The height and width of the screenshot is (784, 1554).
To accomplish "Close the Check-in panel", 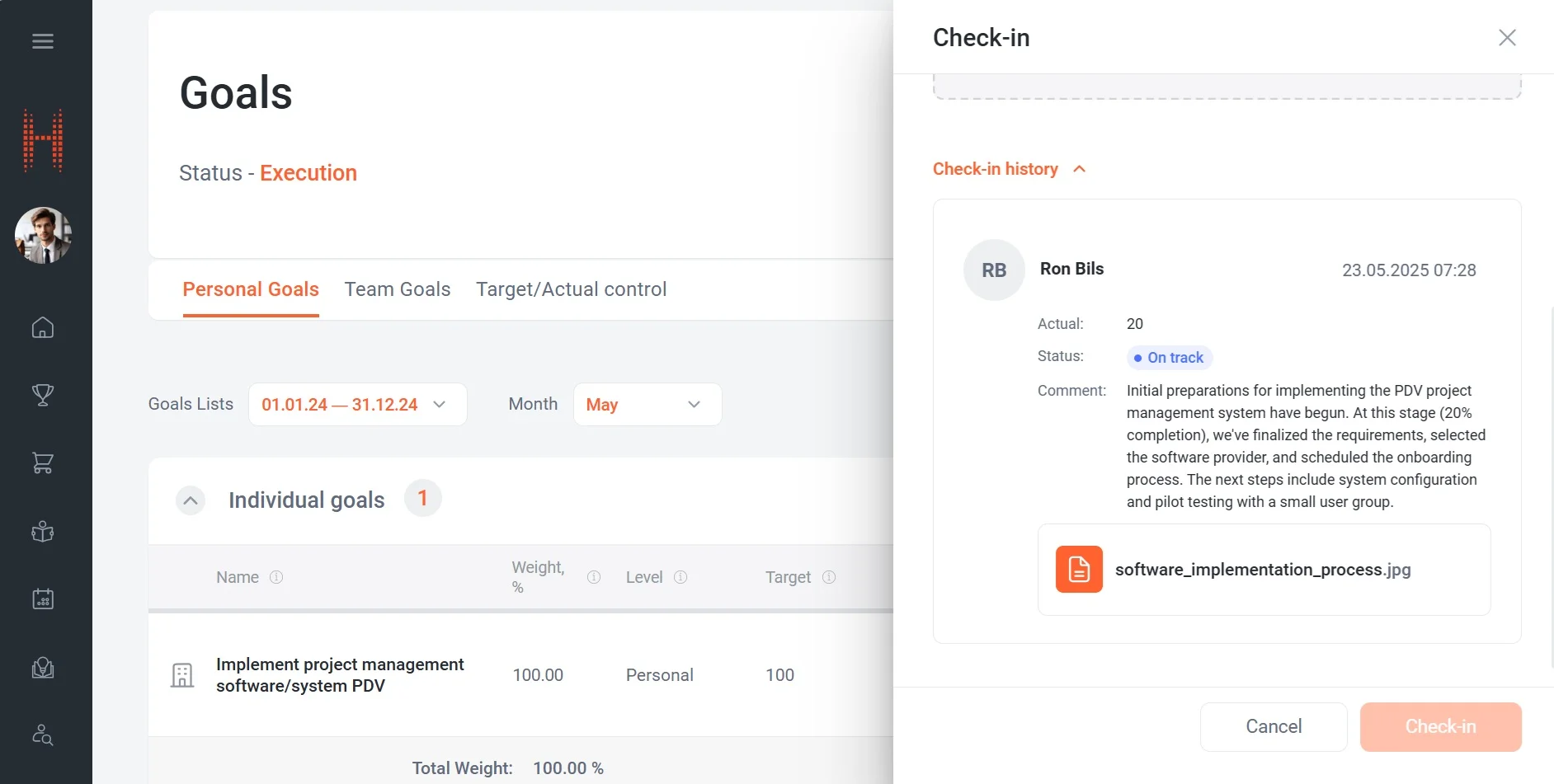I will [1507, 38].
